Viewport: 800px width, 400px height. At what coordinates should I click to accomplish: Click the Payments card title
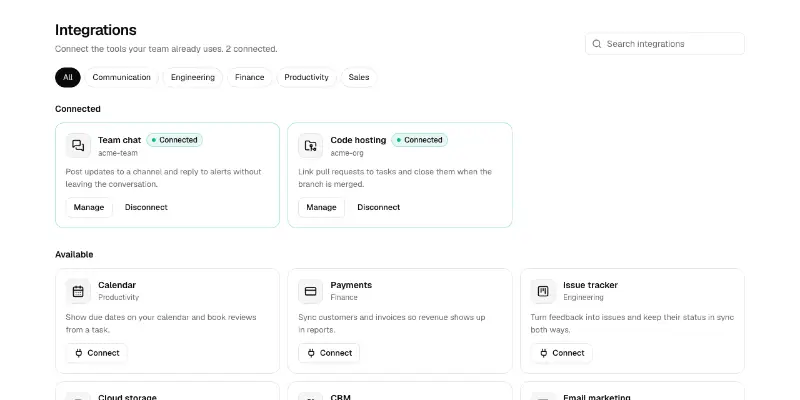351,285
